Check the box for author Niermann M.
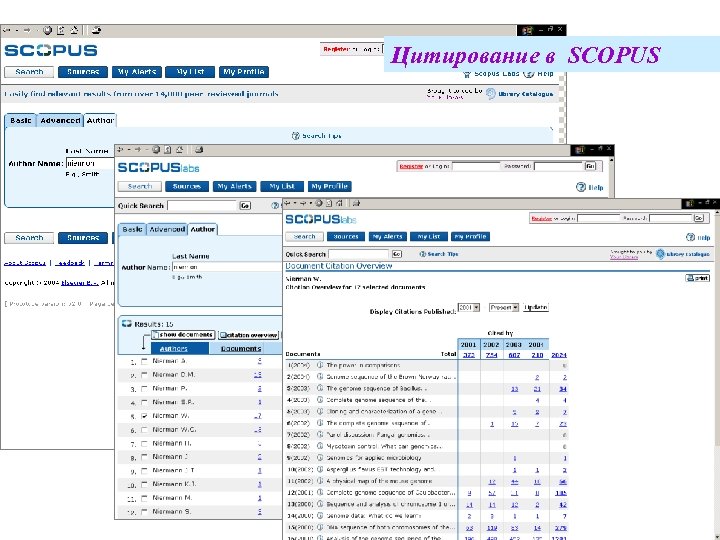The height and width of the screenshot is (540, 720). (145, 498)
